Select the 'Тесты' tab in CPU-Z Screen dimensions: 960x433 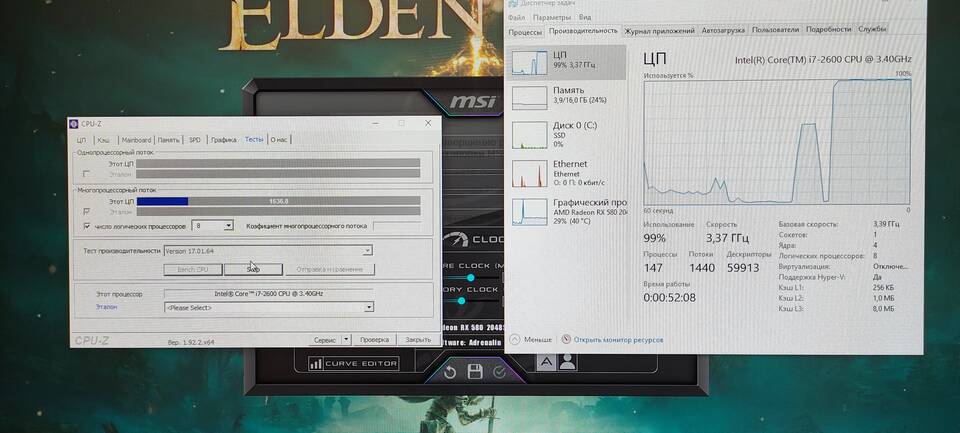pos(254,139)
